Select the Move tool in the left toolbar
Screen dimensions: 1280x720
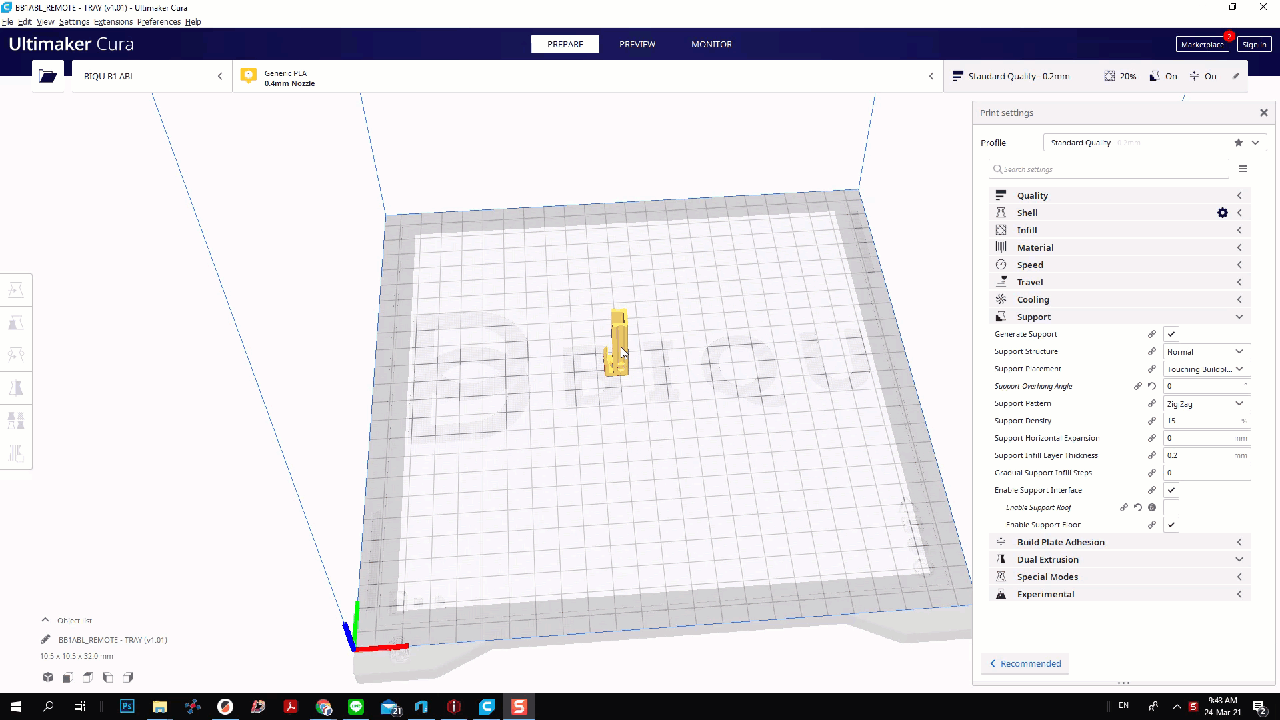click(16, 291)
